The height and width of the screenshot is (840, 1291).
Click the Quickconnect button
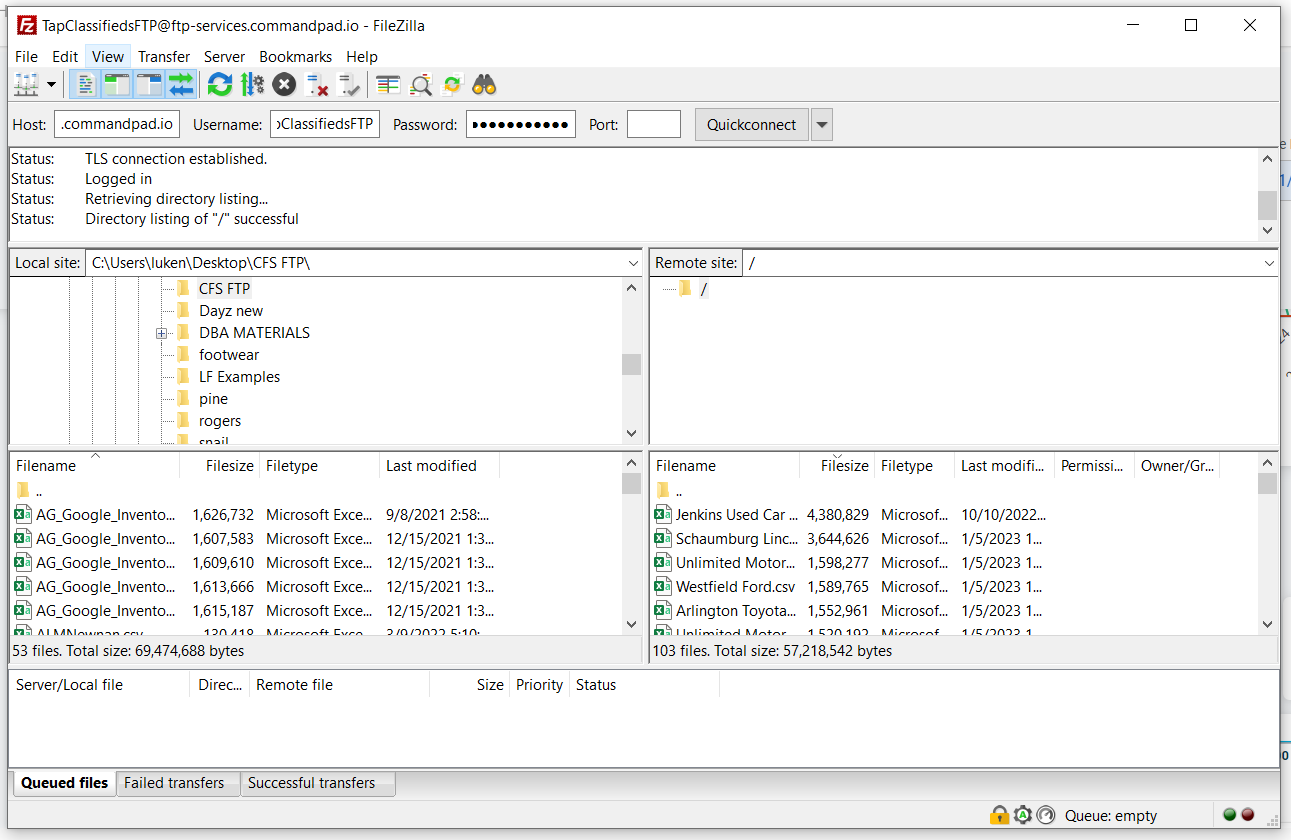[x=752, y=125]
